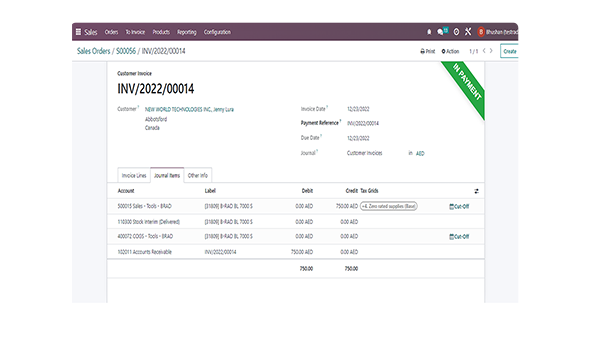Screen dimensions: 590x360
Task: Switch to the Invoice Lines tab
Action: click(134, 175)
